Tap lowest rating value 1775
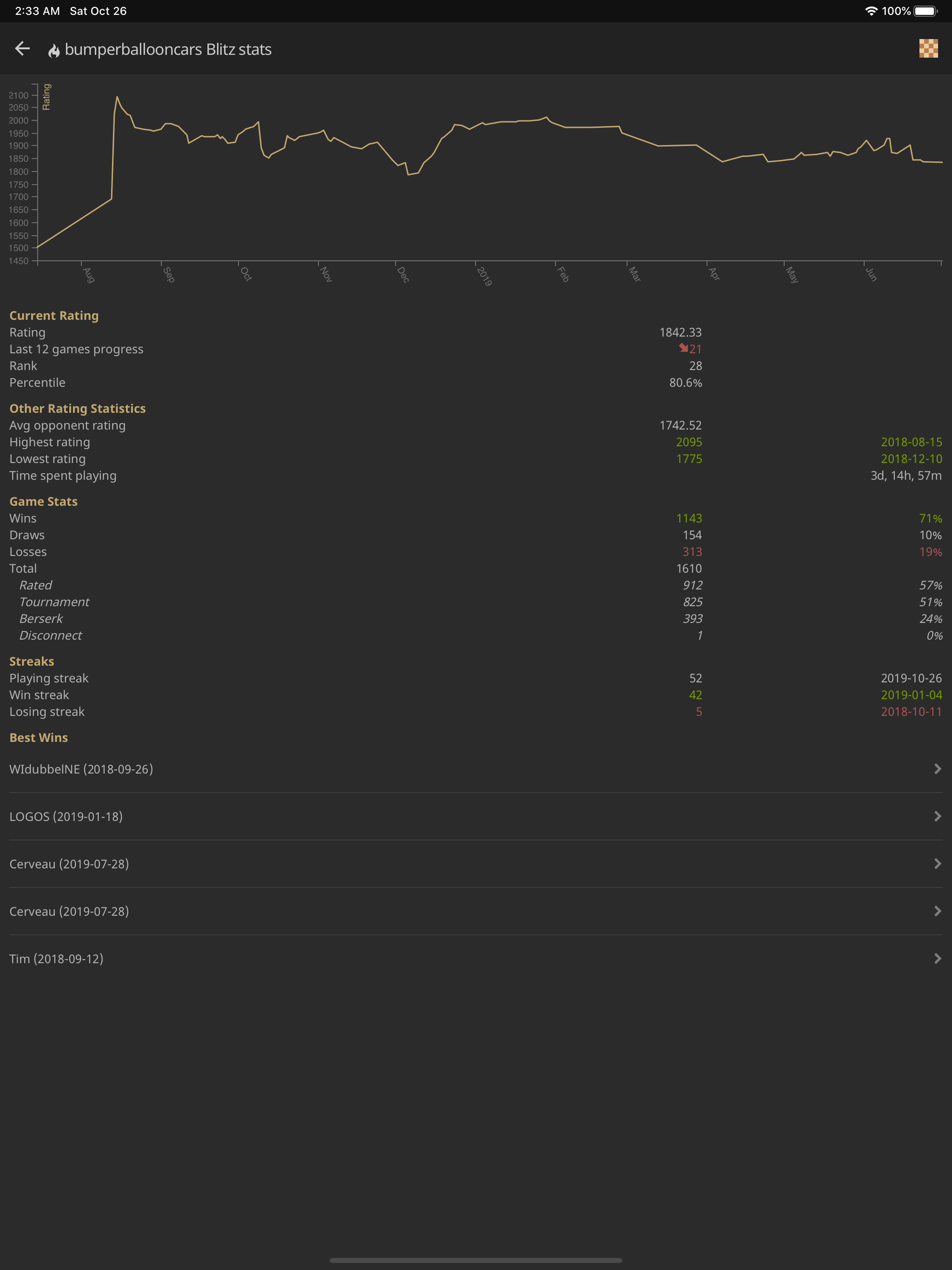 point(689,459)
